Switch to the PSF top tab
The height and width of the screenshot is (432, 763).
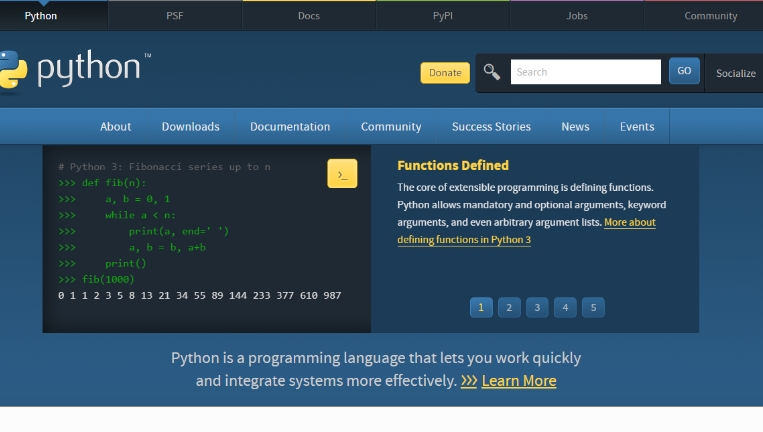point(175,16)
